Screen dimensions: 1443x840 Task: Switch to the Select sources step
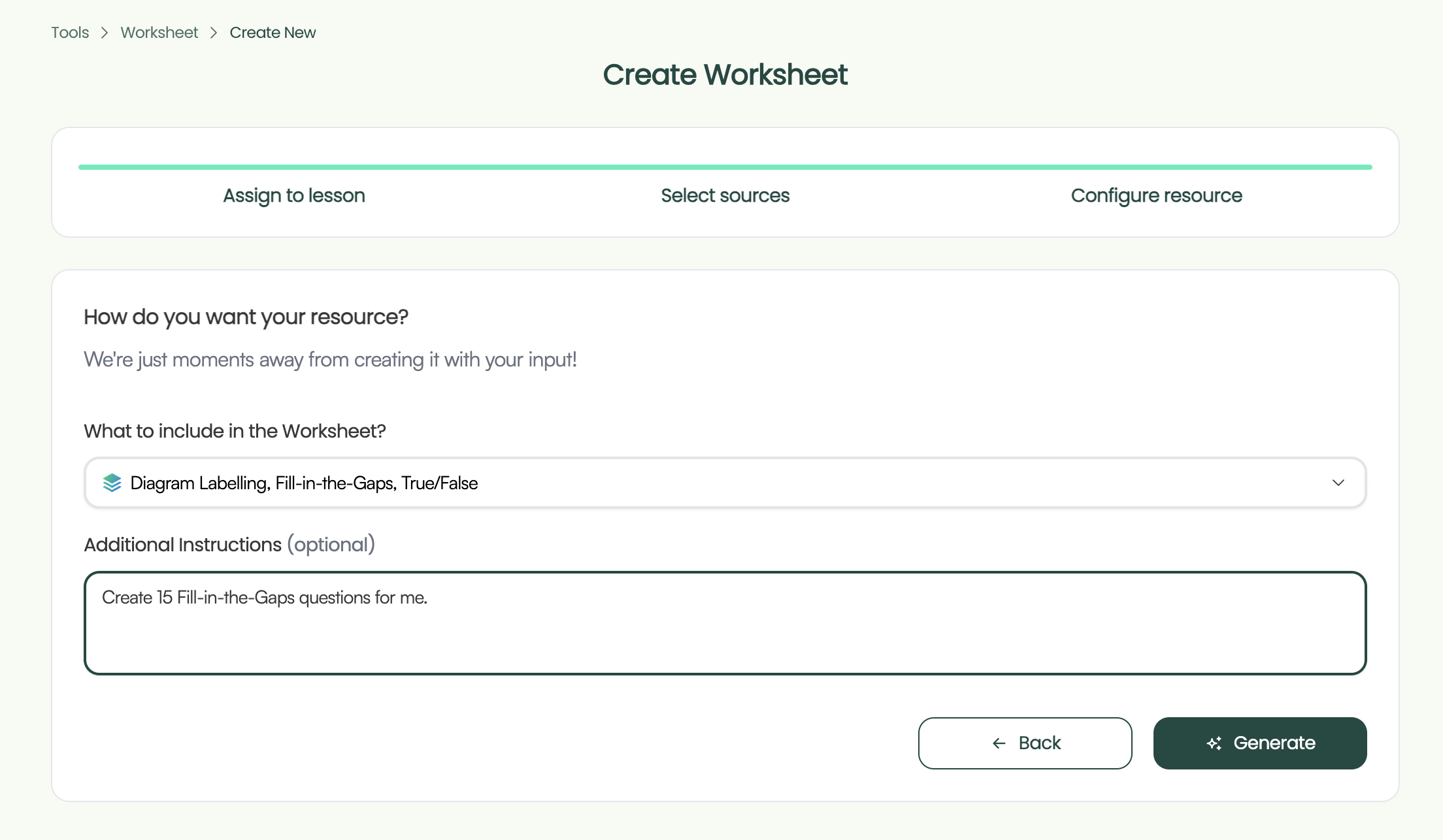click(x=725, y=195)
